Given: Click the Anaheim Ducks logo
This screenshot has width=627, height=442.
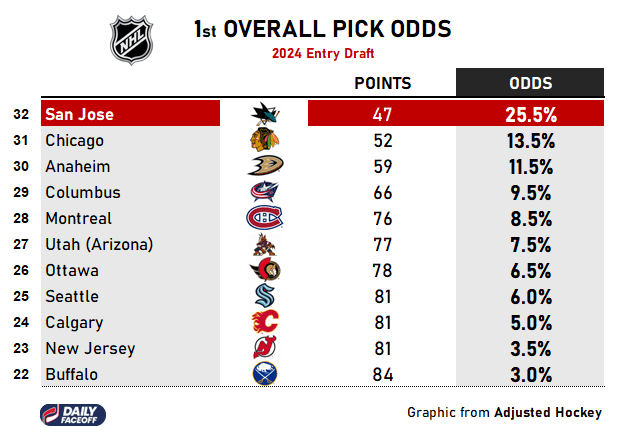Looking at the screenshot, I should (x=264, y=167).
